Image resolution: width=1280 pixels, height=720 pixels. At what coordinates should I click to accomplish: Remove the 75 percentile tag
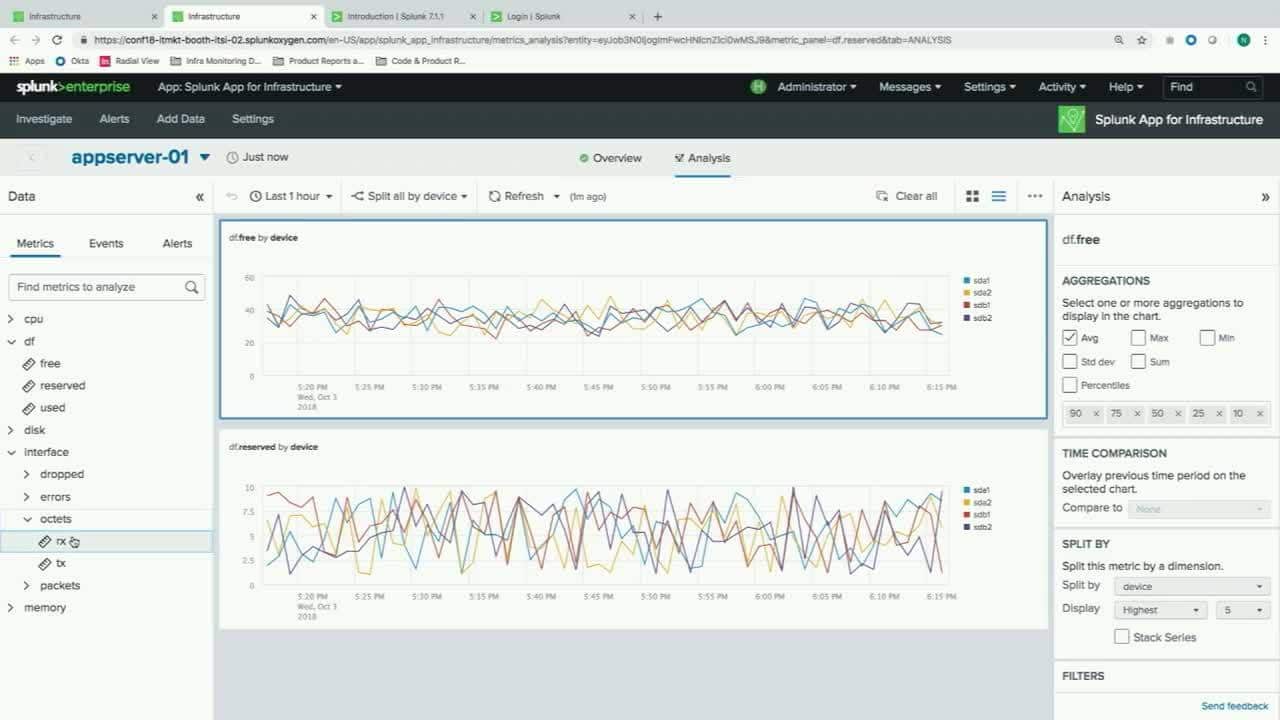point(1137,413)
